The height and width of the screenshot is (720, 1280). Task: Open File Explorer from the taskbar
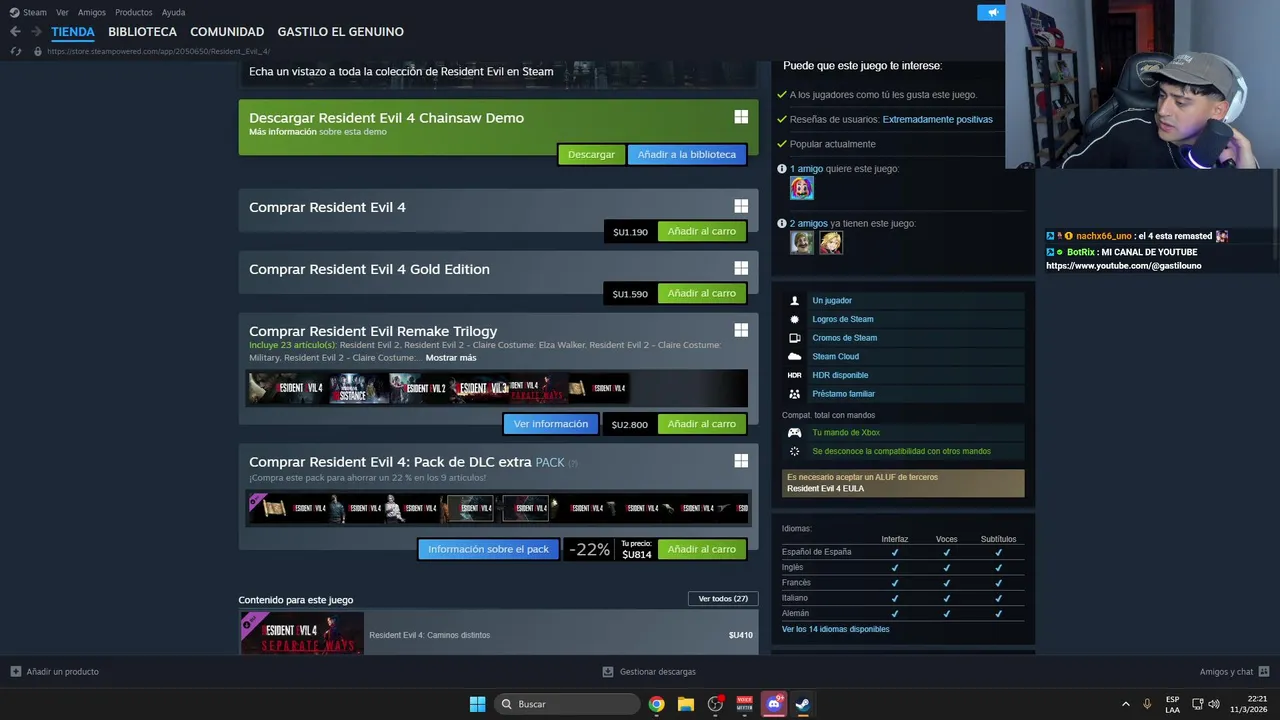click(x=686, y=704)
